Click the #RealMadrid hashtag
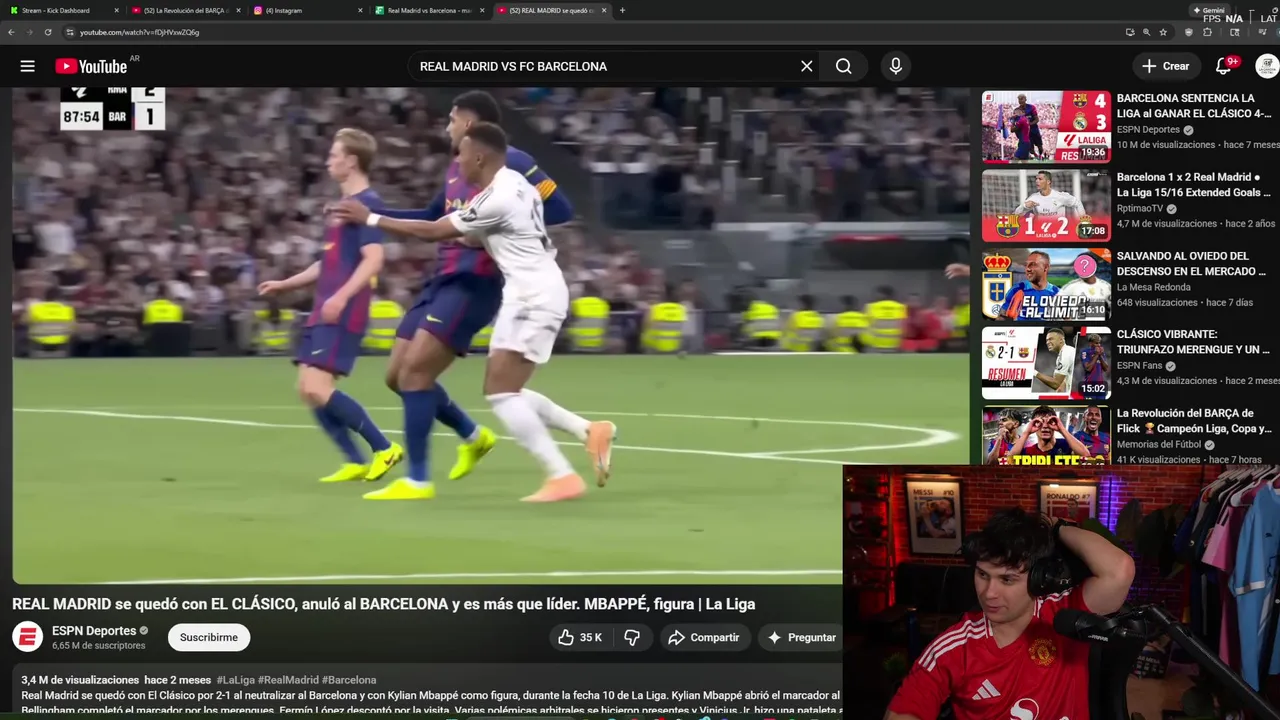This screenshot has height=720, width=1280. 288,680
